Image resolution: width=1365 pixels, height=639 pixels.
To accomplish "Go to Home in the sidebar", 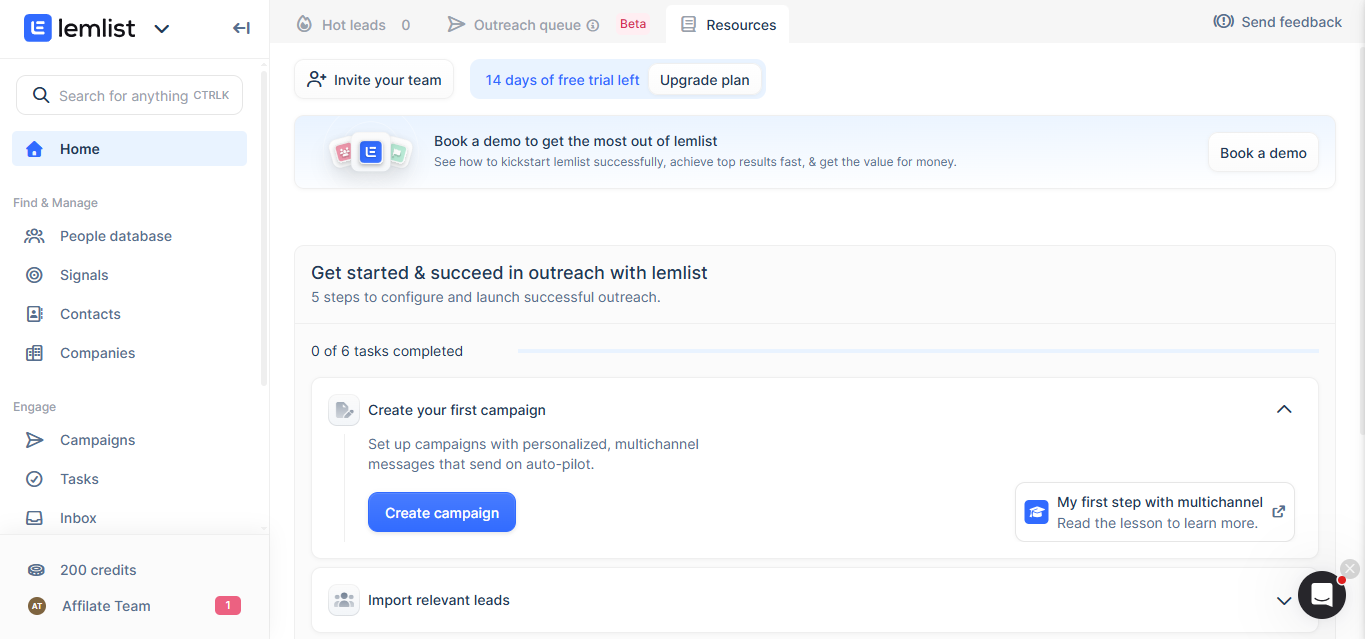I will [129, 149].
